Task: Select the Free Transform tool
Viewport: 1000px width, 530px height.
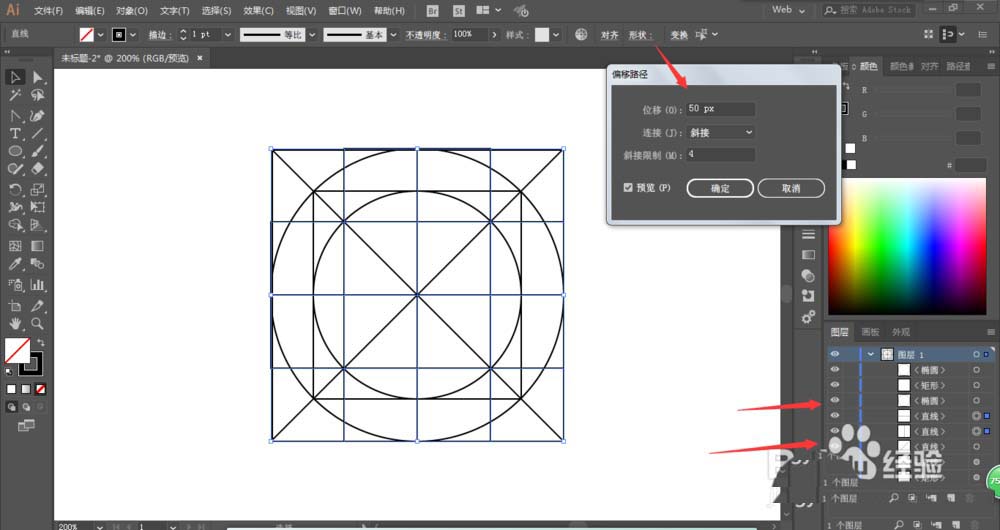Action: coord(38,207)
